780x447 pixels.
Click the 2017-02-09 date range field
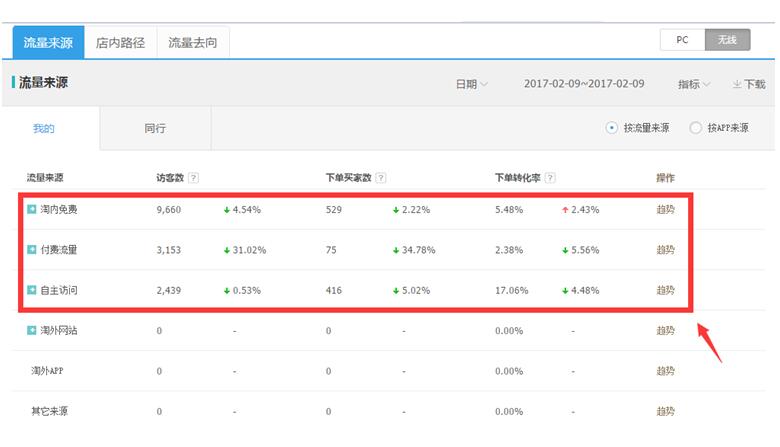(x=584, y=84)
